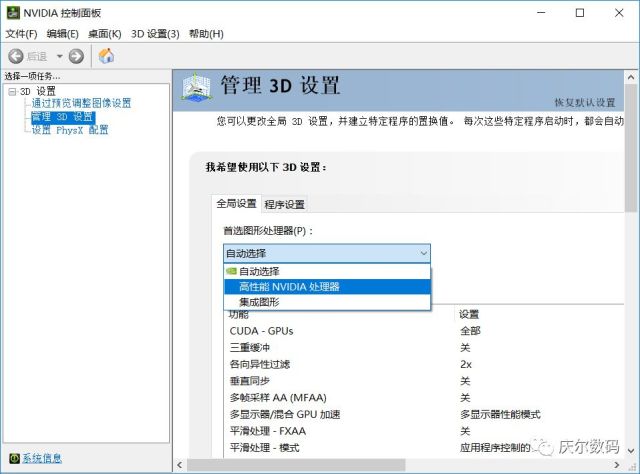Open the 桌面(K) menu
The height and width of the screenshot is (474, 640).
(x=105, y=34)
